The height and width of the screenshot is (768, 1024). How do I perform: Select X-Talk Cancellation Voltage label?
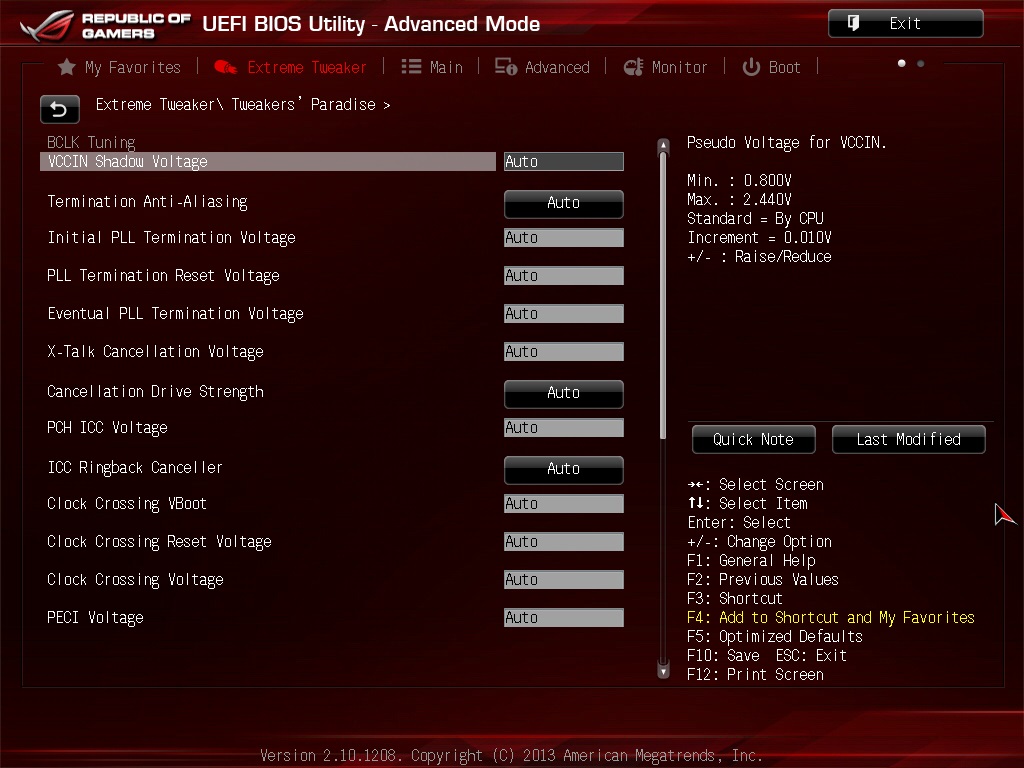pos(155,351)
